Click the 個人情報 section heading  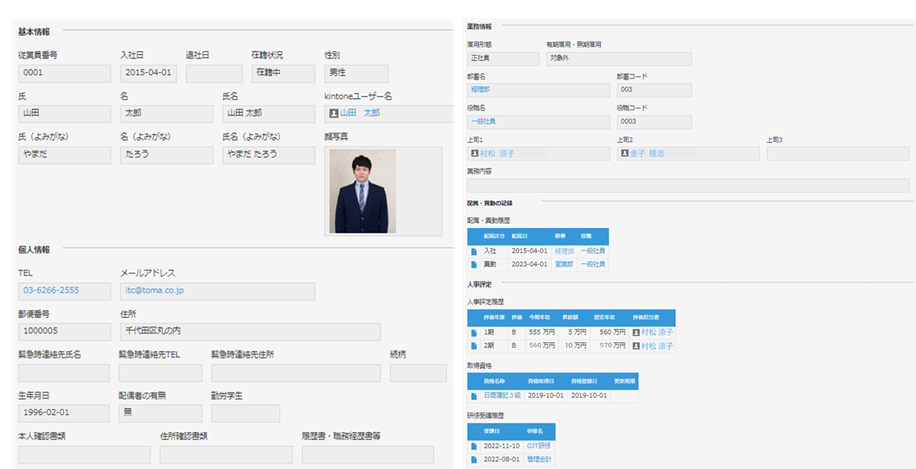point(34,250)
